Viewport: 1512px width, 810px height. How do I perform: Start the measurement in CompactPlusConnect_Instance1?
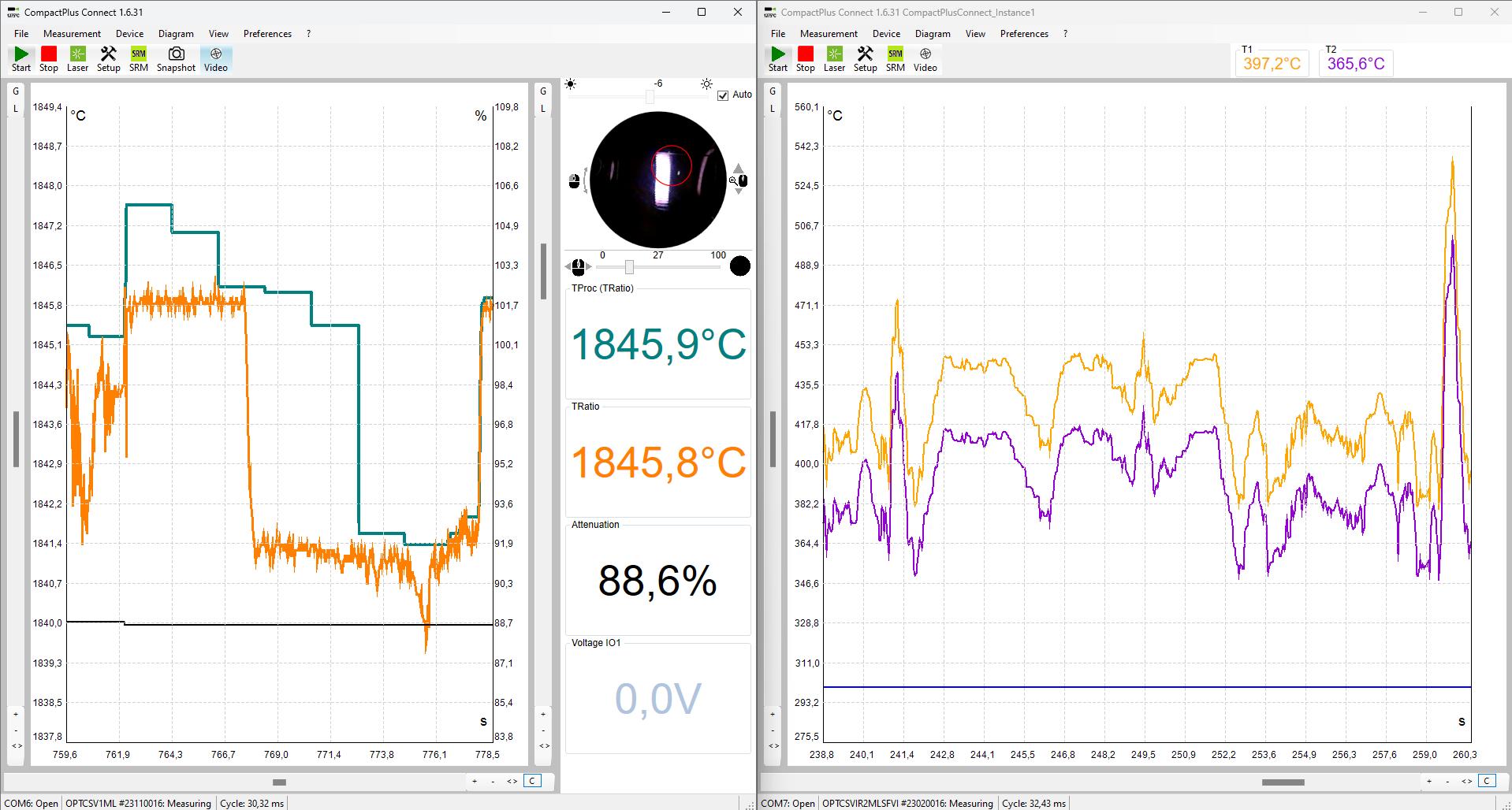777,56
